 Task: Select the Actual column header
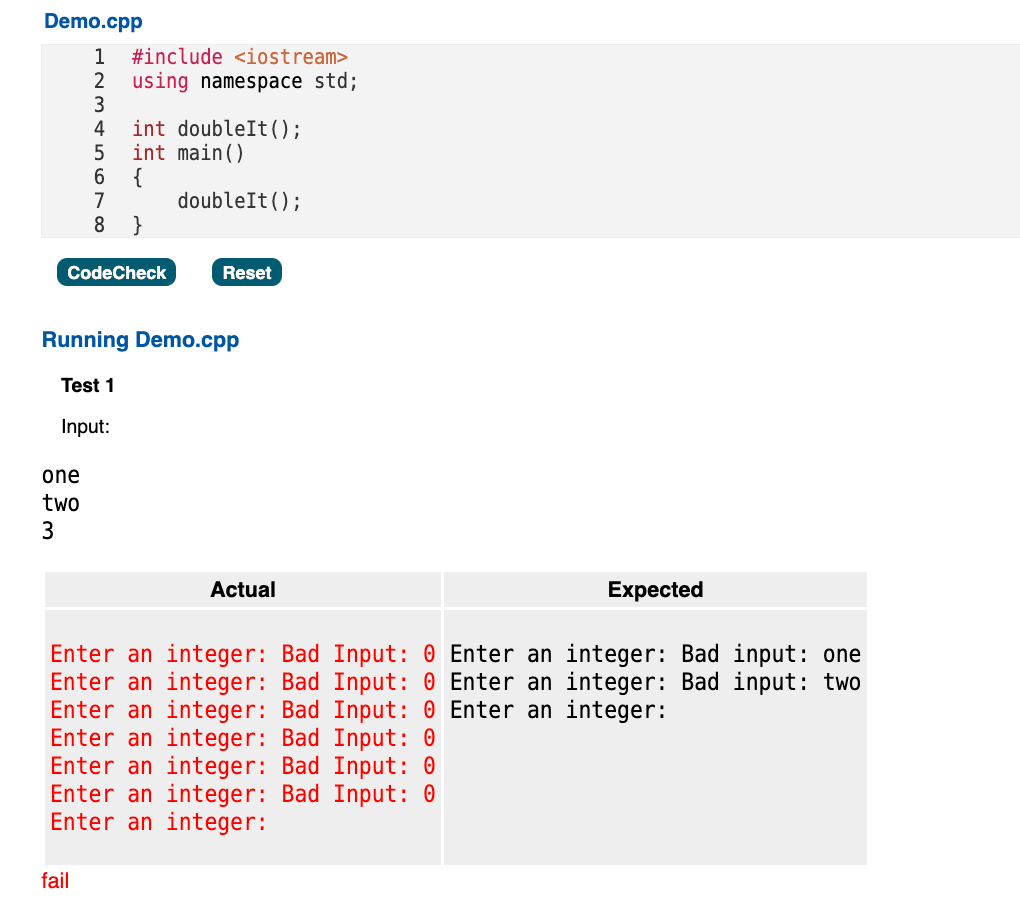pyautogui.click(x=242, y=589)
